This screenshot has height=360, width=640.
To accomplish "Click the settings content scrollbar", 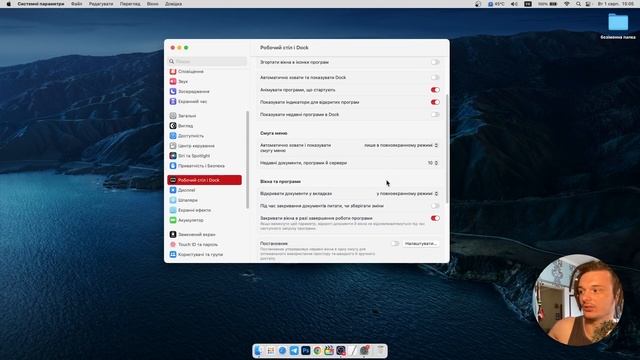I will [447, 148].
